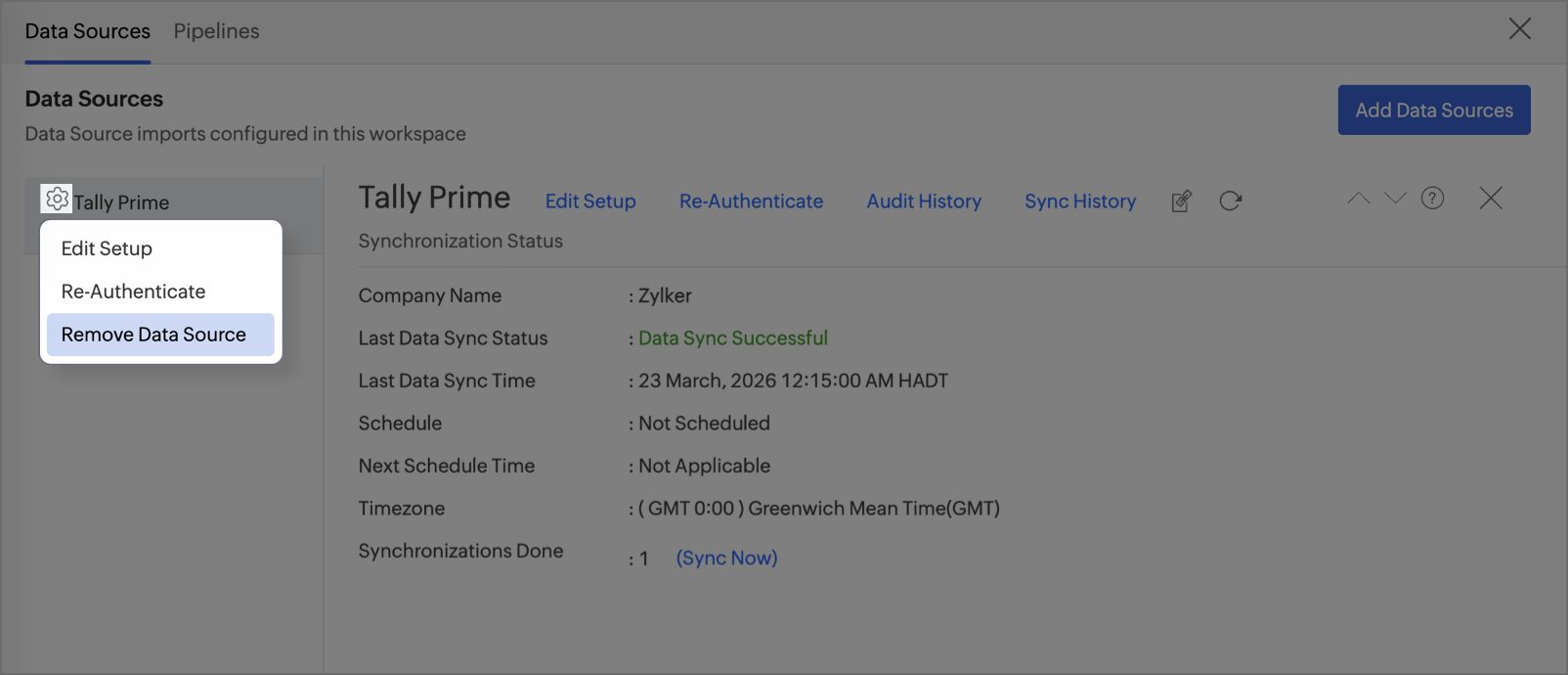Select Edit Setup from the context menu
Image resolution: width=1568 pixels, height=675 pixels.
(107, 248)
